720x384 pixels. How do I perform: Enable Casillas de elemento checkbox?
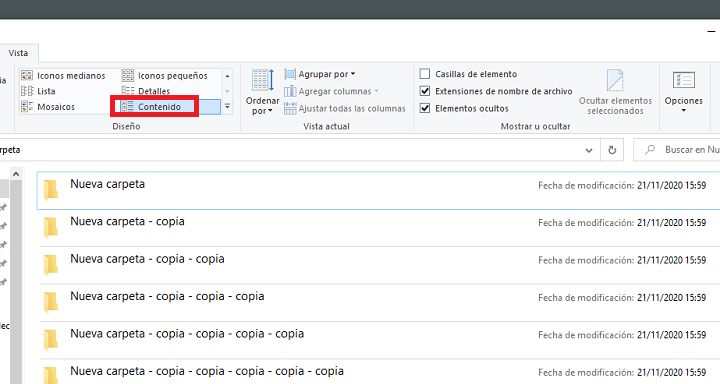[x=425, y=74]
